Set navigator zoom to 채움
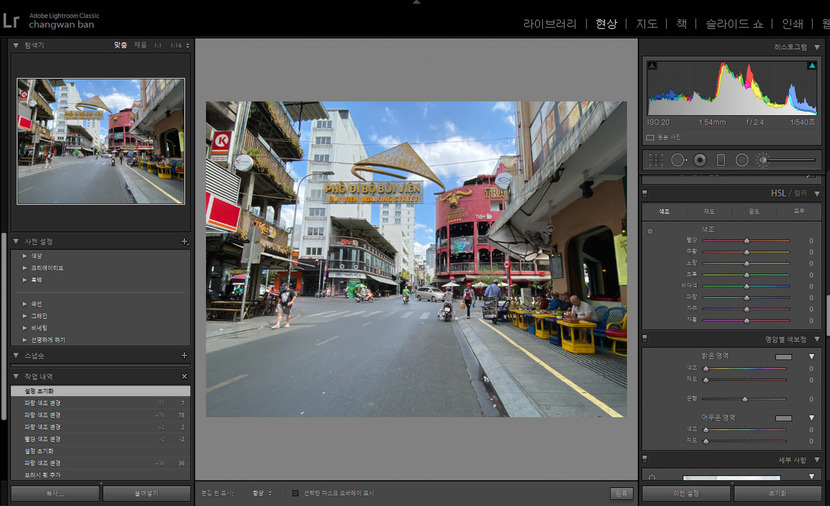 point(140,46)
